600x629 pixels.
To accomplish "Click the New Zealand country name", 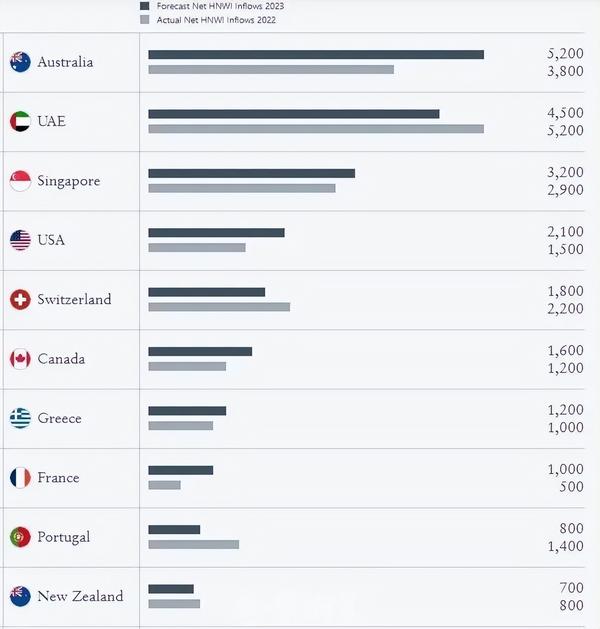I will click(x=80, y=596).
